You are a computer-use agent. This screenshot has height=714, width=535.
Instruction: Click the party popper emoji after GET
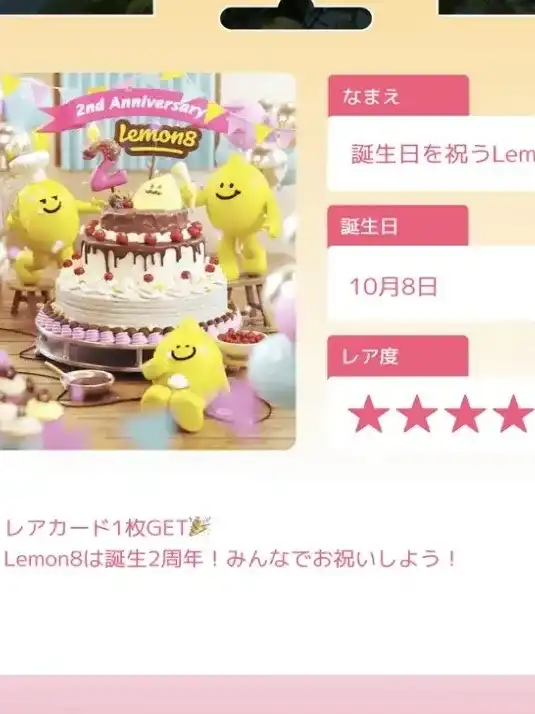point(200,527)
